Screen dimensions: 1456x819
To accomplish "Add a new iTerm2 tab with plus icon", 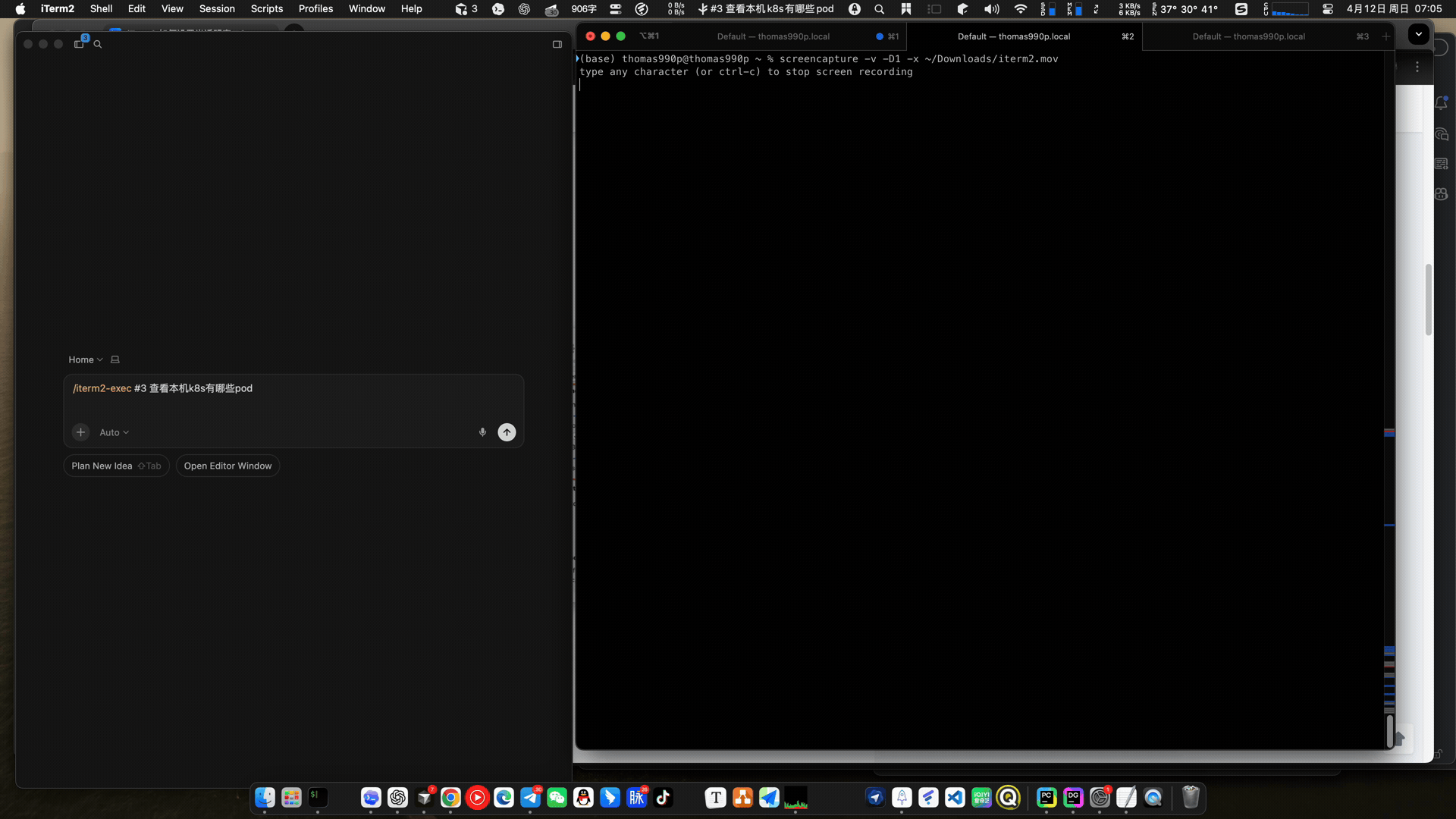I will [1386, 36].
